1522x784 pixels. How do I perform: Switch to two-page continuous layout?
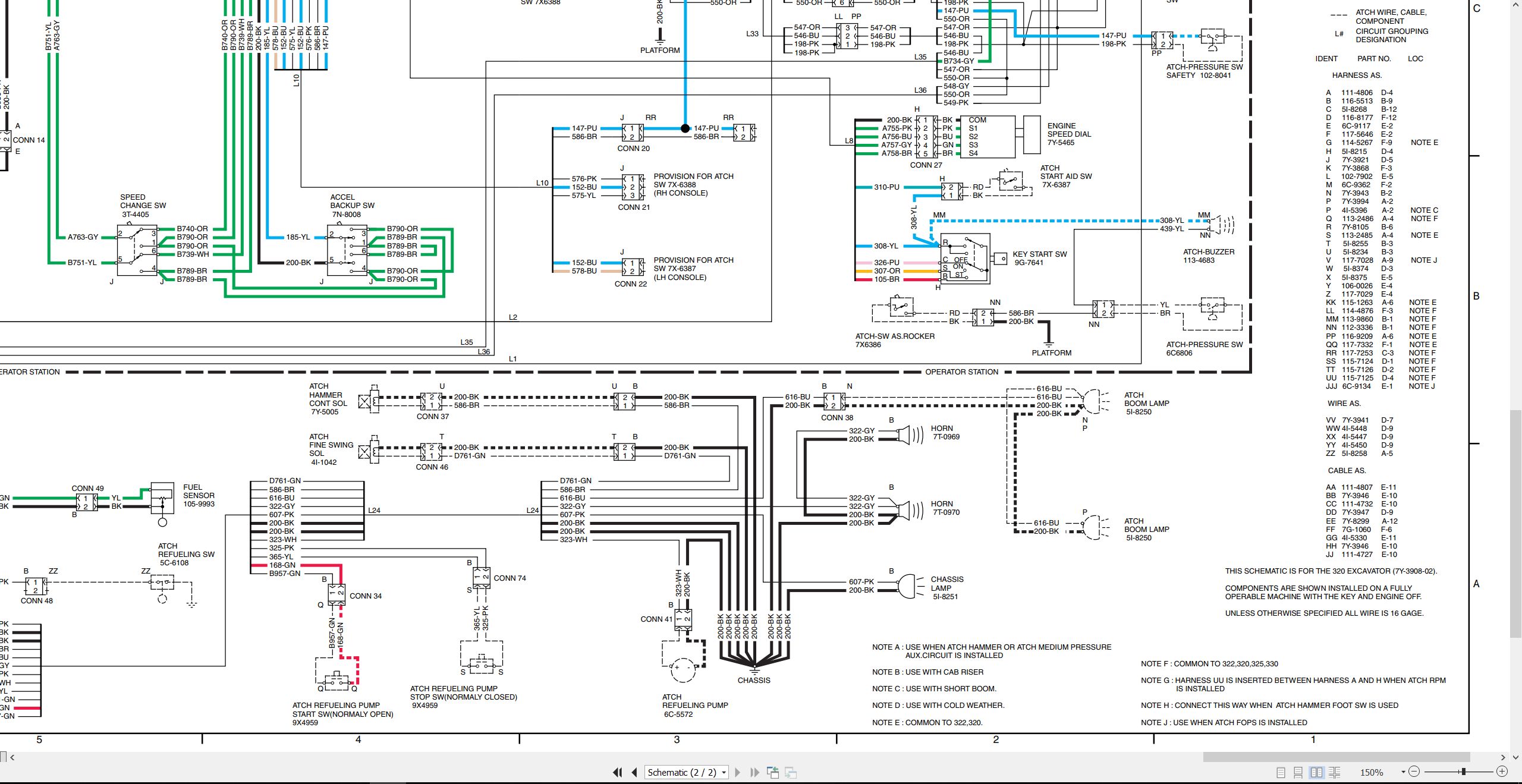[1335, 772]
